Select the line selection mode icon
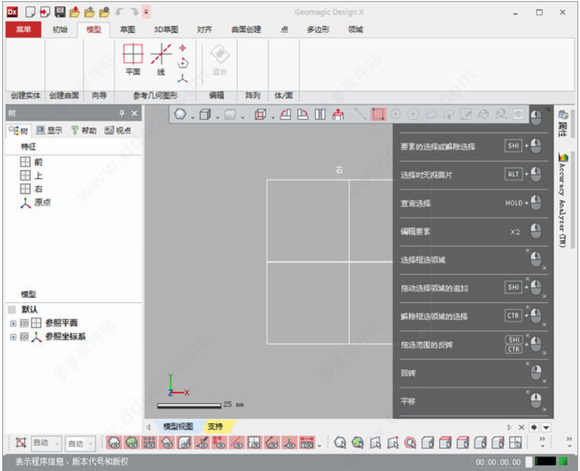 (360, 114)
